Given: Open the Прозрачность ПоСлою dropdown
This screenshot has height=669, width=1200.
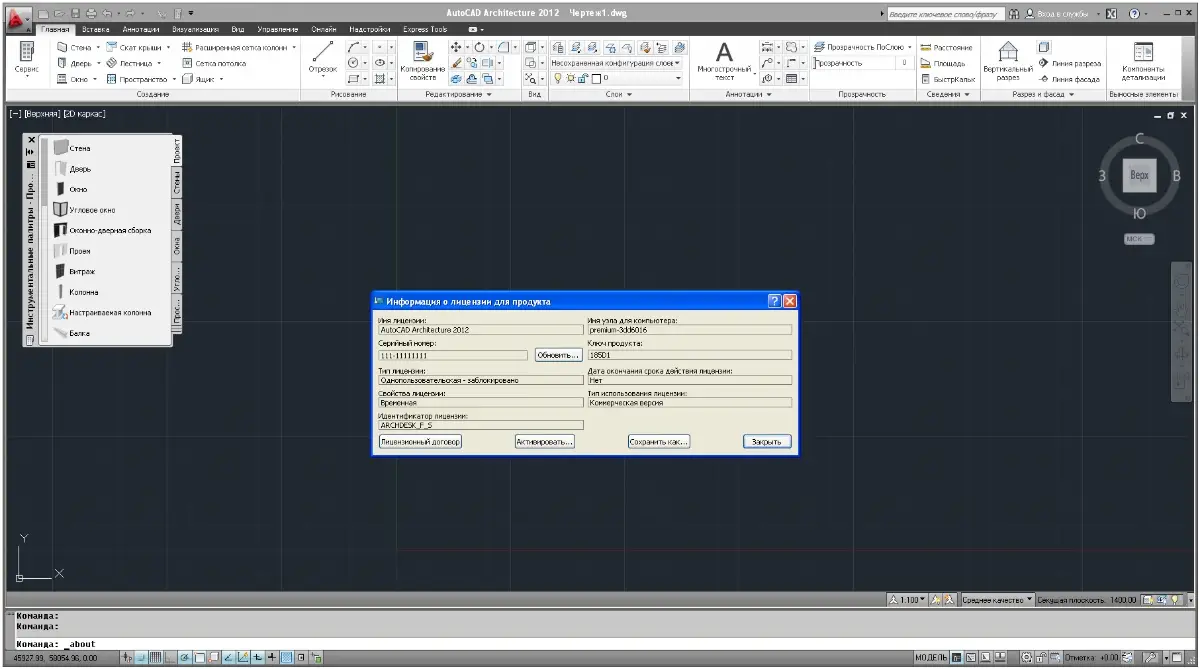Looking at the screenshot, I should point(863,47).
